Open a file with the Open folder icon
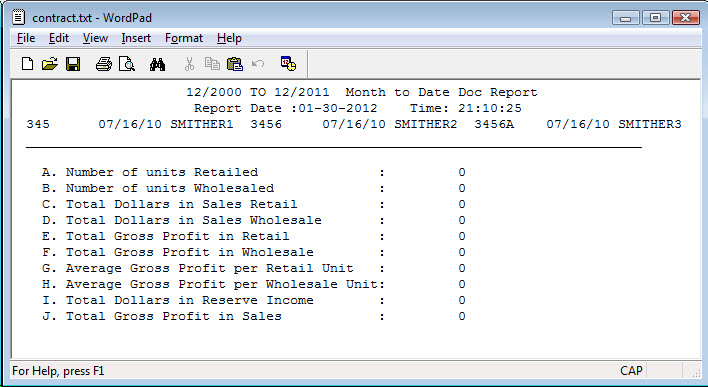 coord(50,64)
